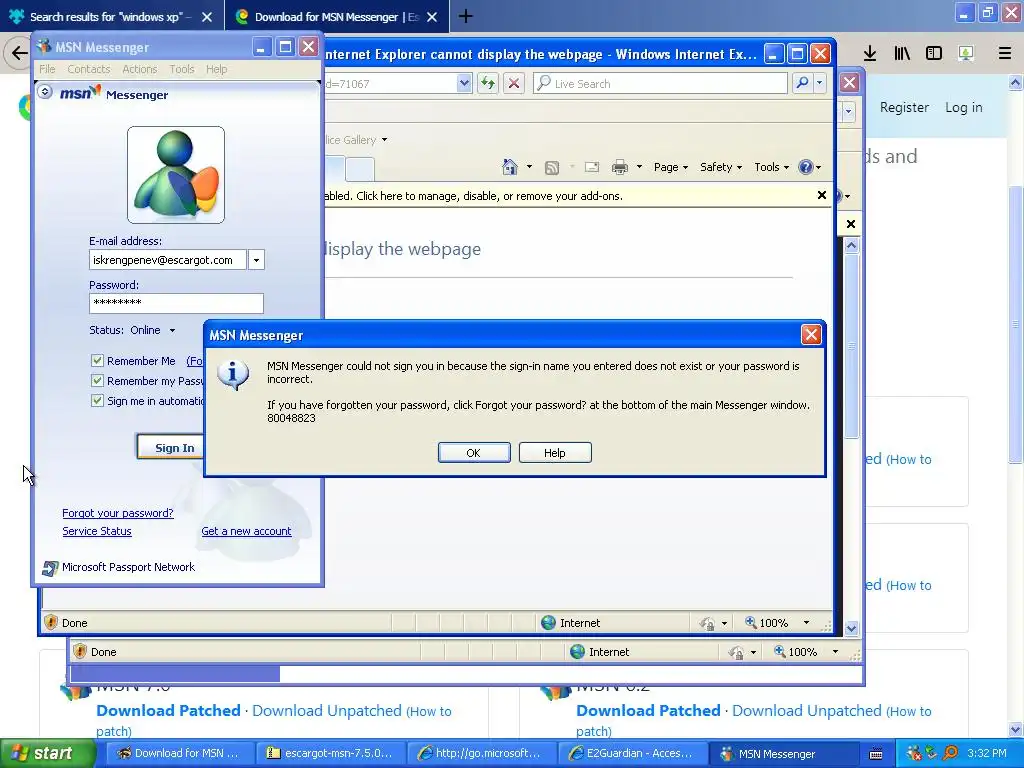This screenshot has width=1024, height=768.
Task: Toggle Firefox sidebar icon
Action: tap(934, 54)
